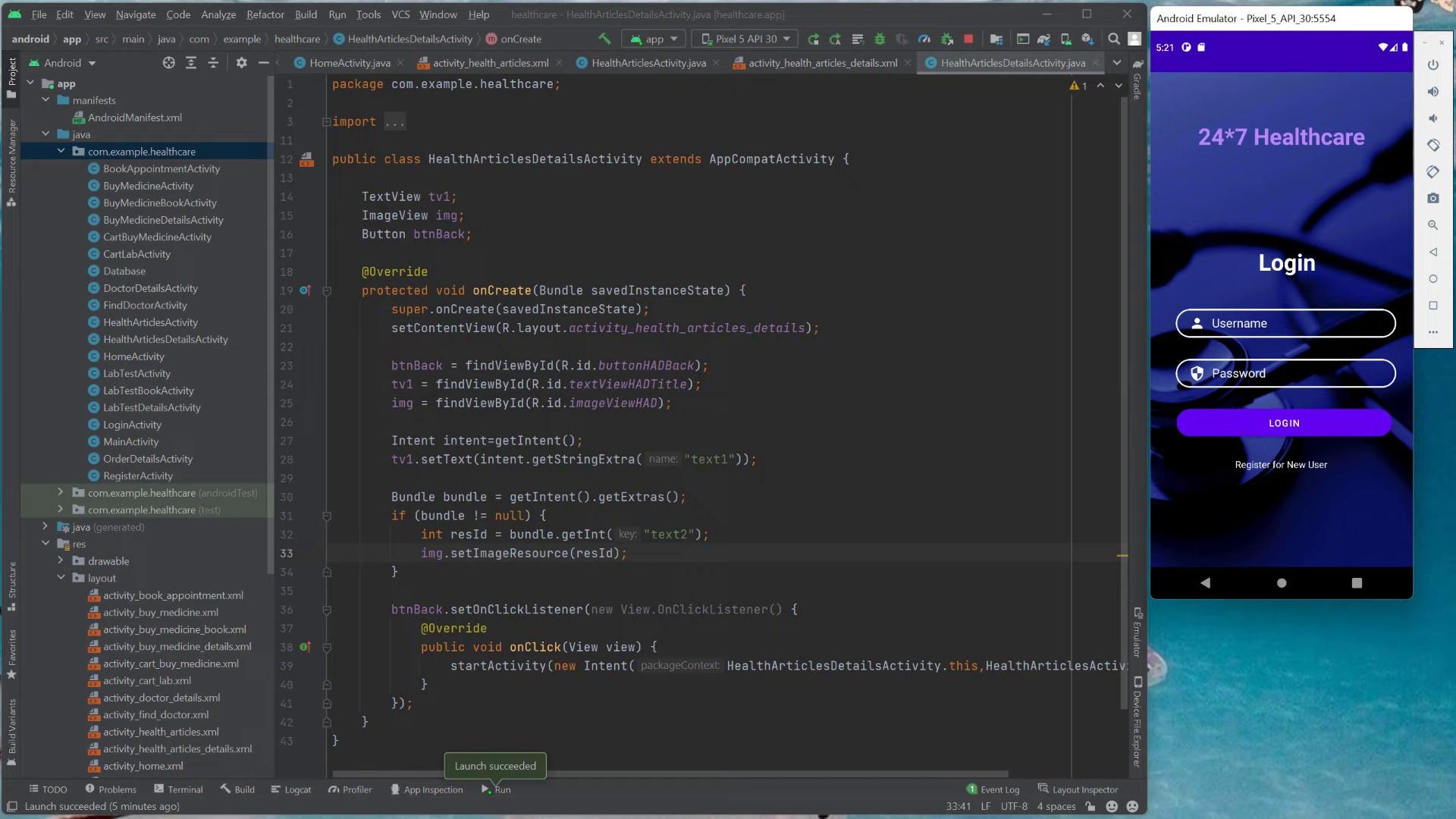Click the Run button in bottom toolbar
Viewport: 1456px width, 819px height.
pyautogui.click(x=497, y=790)
